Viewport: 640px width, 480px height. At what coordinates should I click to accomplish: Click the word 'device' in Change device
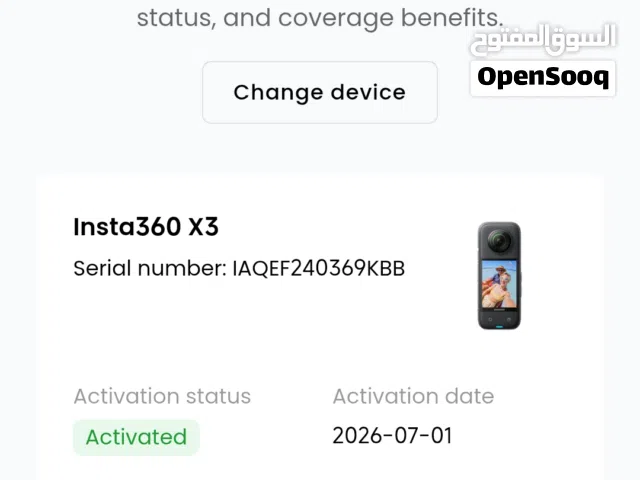point(368,92)
